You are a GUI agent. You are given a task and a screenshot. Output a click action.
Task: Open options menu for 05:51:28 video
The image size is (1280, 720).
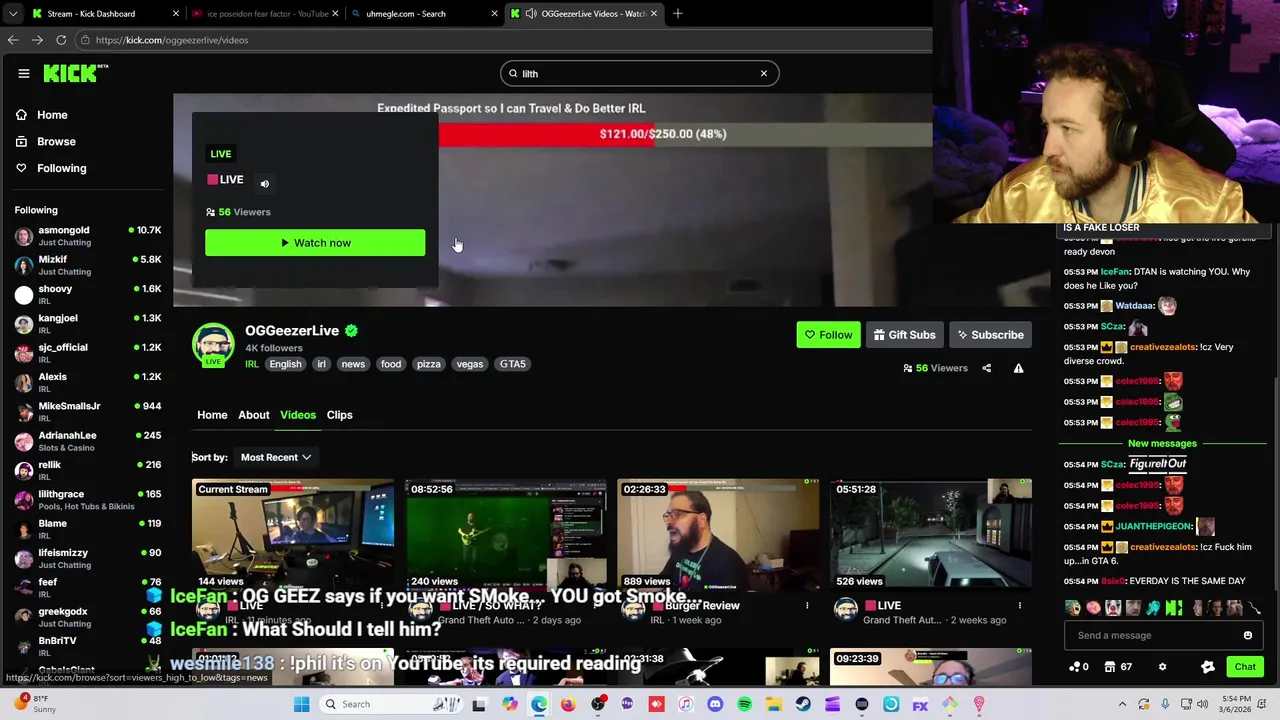[x=1020, y=606]
